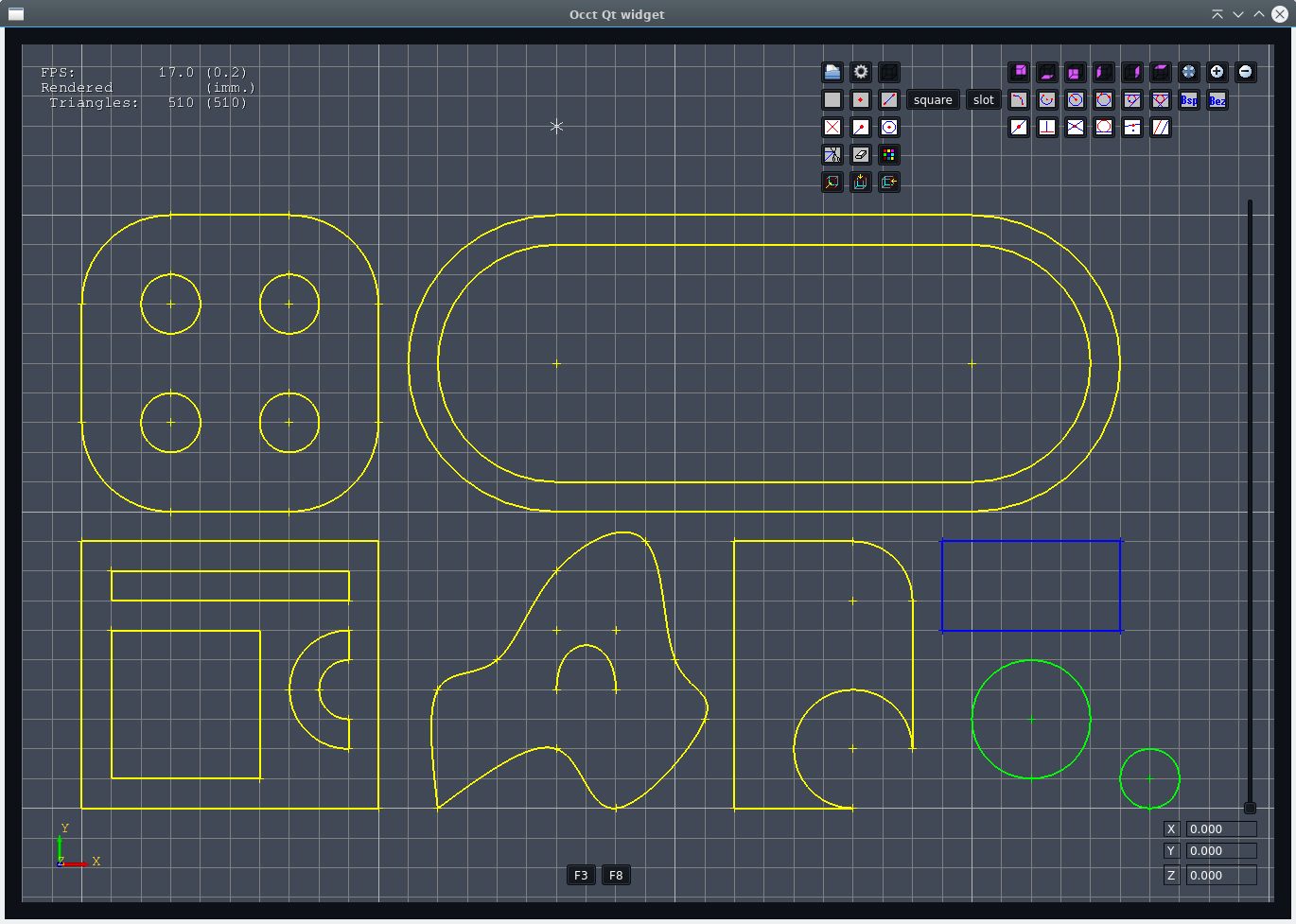This screenshot has height=924, width=1296.
Task: Switch to isometric purple cube view
Action: [x=1019, y=72]
